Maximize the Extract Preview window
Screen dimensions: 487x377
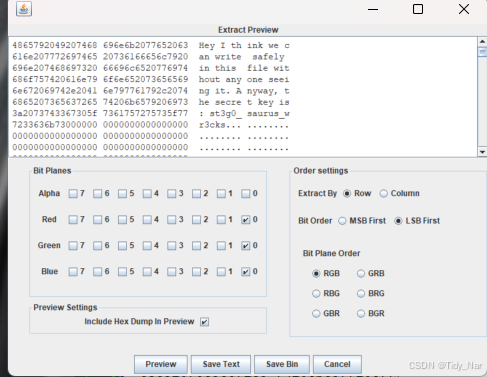point(418,9)
